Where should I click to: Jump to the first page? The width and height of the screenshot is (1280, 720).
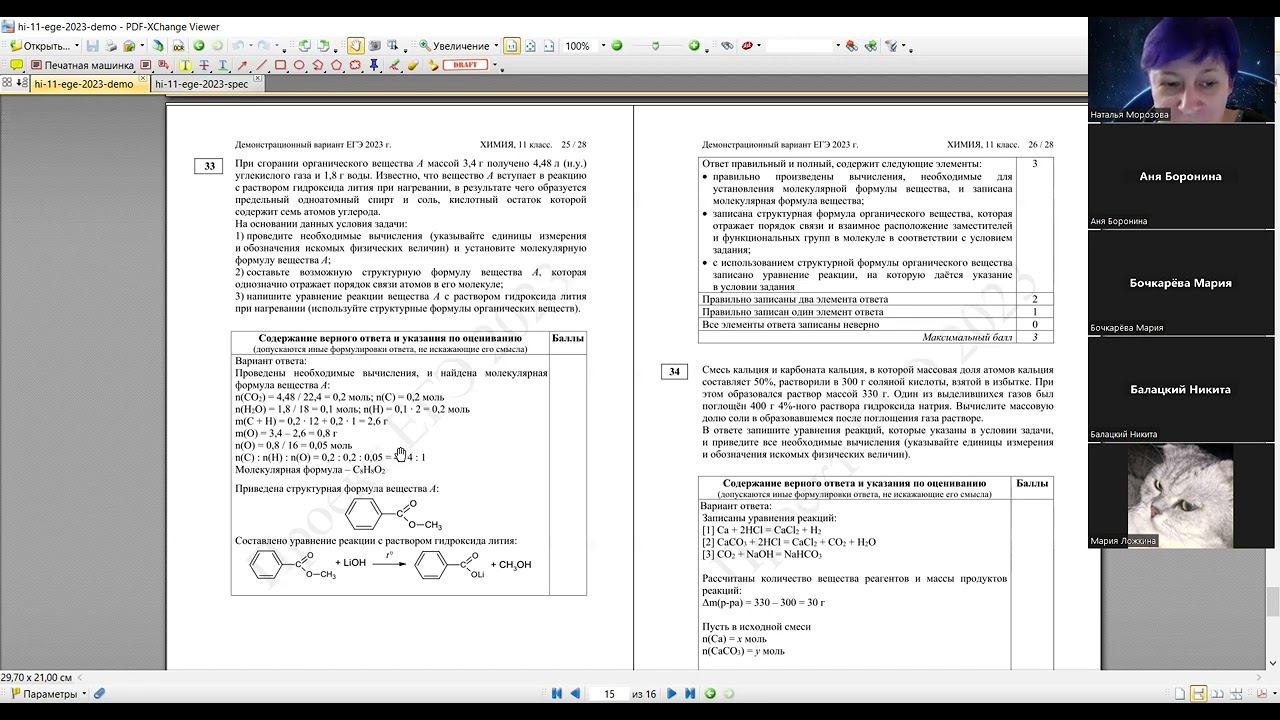[557, 694]
